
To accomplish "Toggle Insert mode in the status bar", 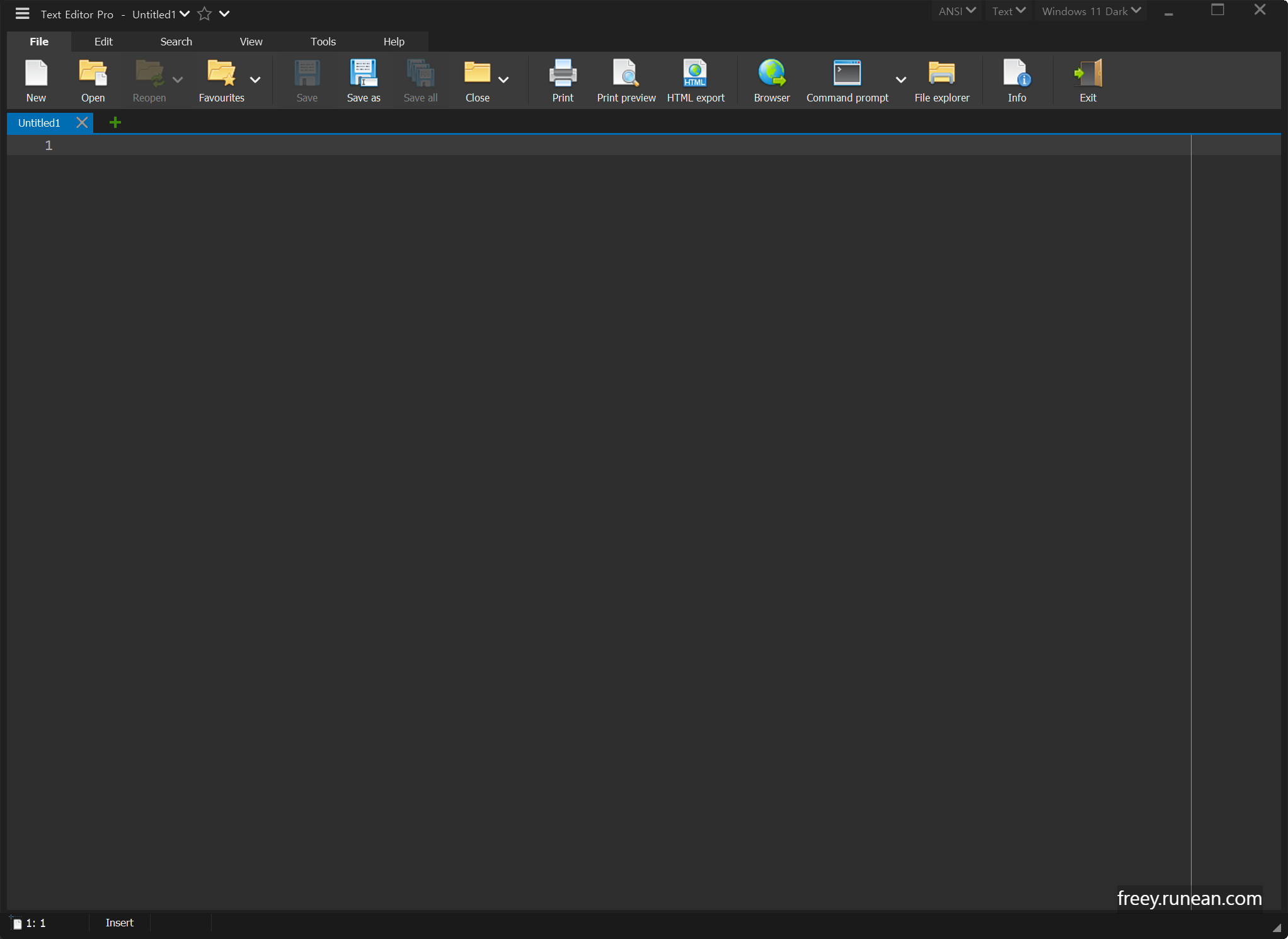I will 119,922.
